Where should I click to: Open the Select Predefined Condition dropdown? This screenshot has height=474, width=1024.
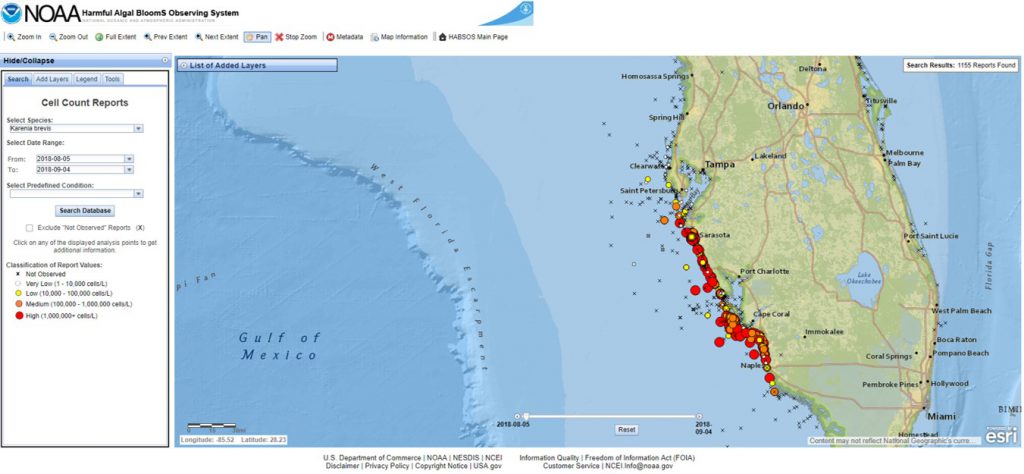click(x=138, y=194)
